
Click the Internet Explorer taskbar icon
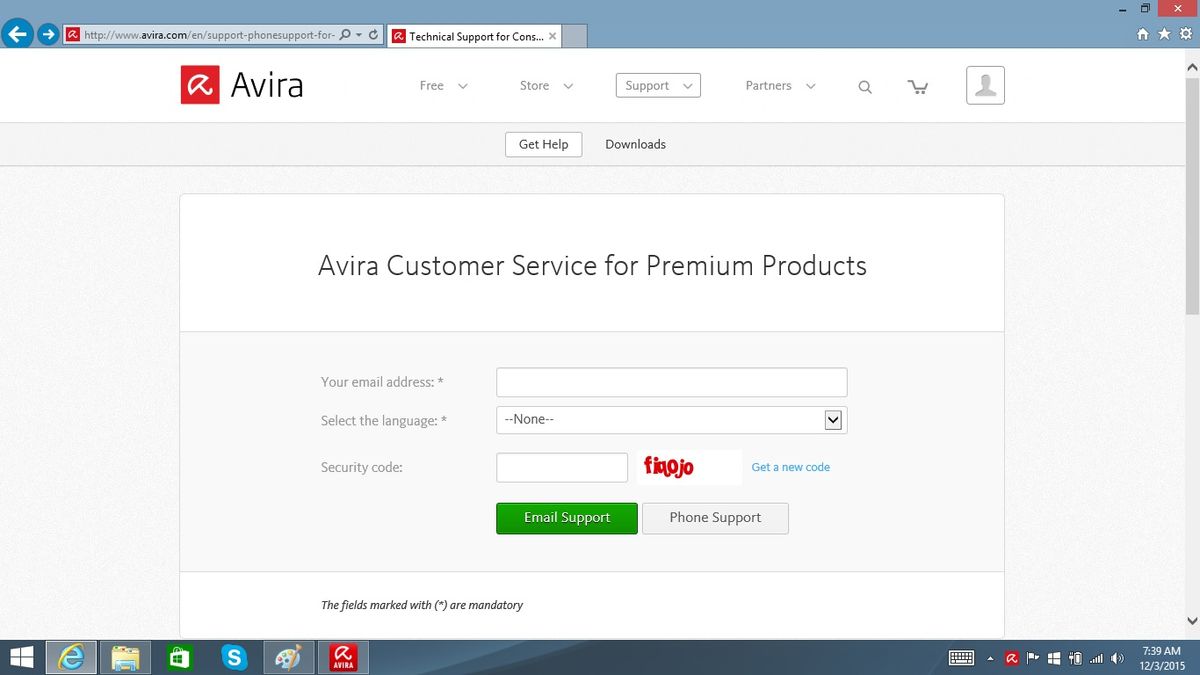click(x=72, y=657)
